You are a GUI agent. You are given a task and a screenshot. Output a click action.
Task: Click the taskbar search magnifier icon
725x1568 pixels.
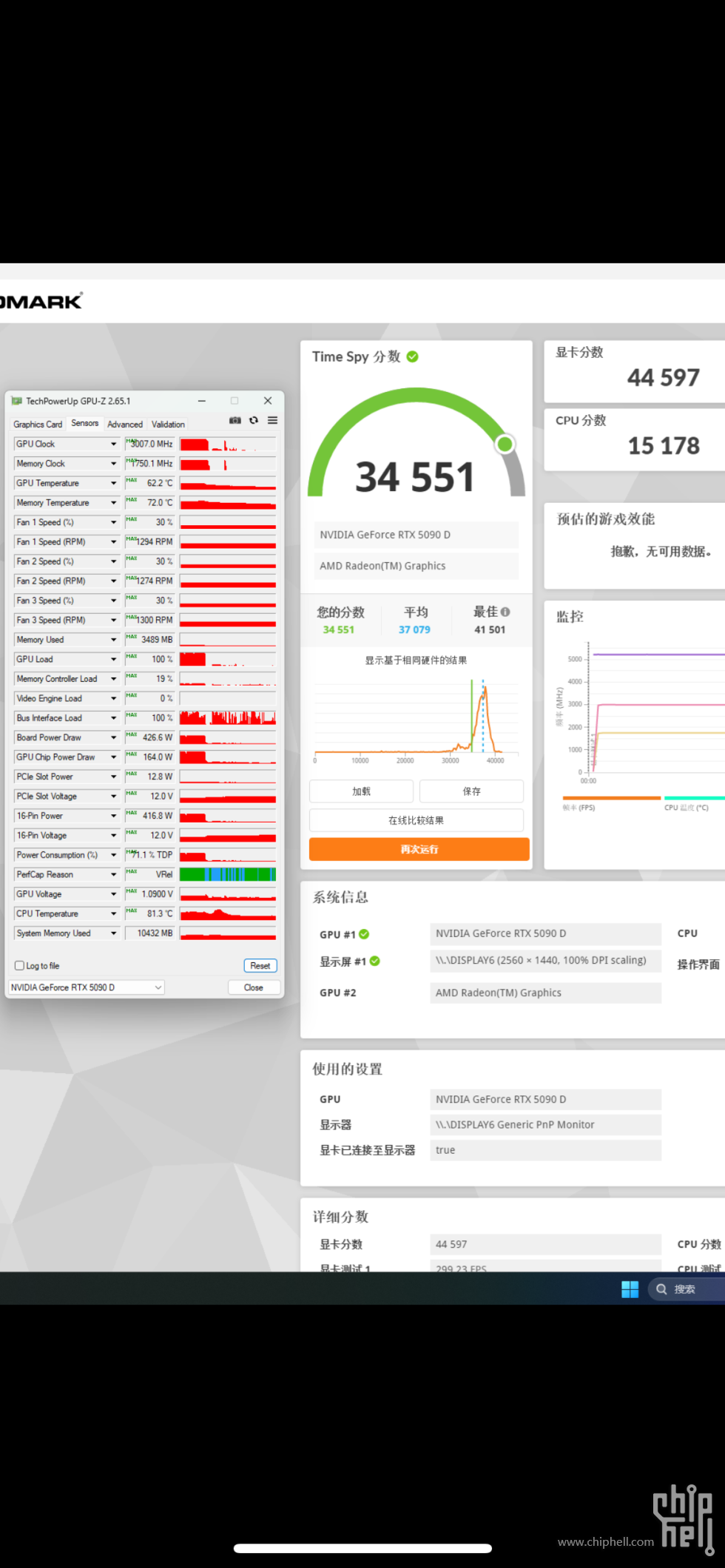661,1289
